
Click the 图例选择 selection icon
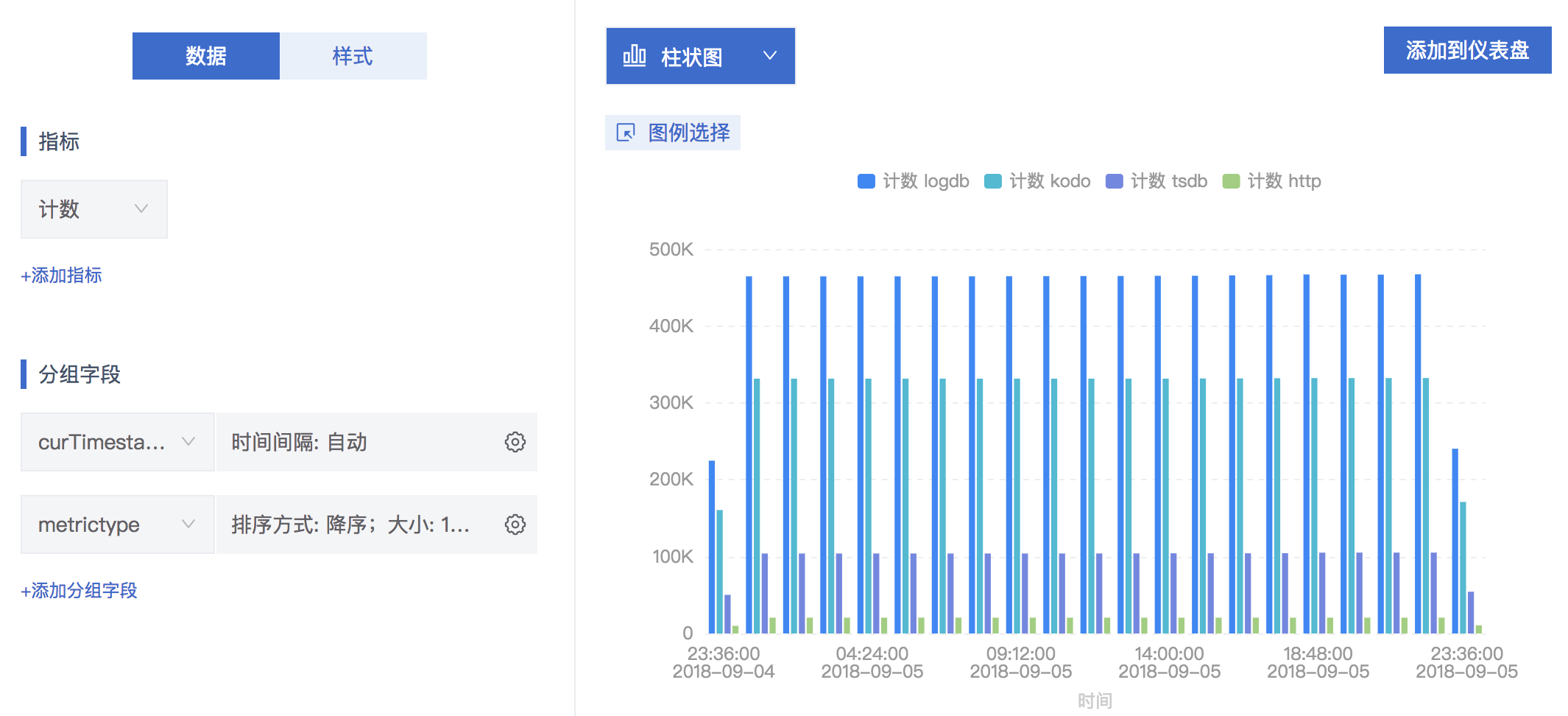[x=626, y=133]
